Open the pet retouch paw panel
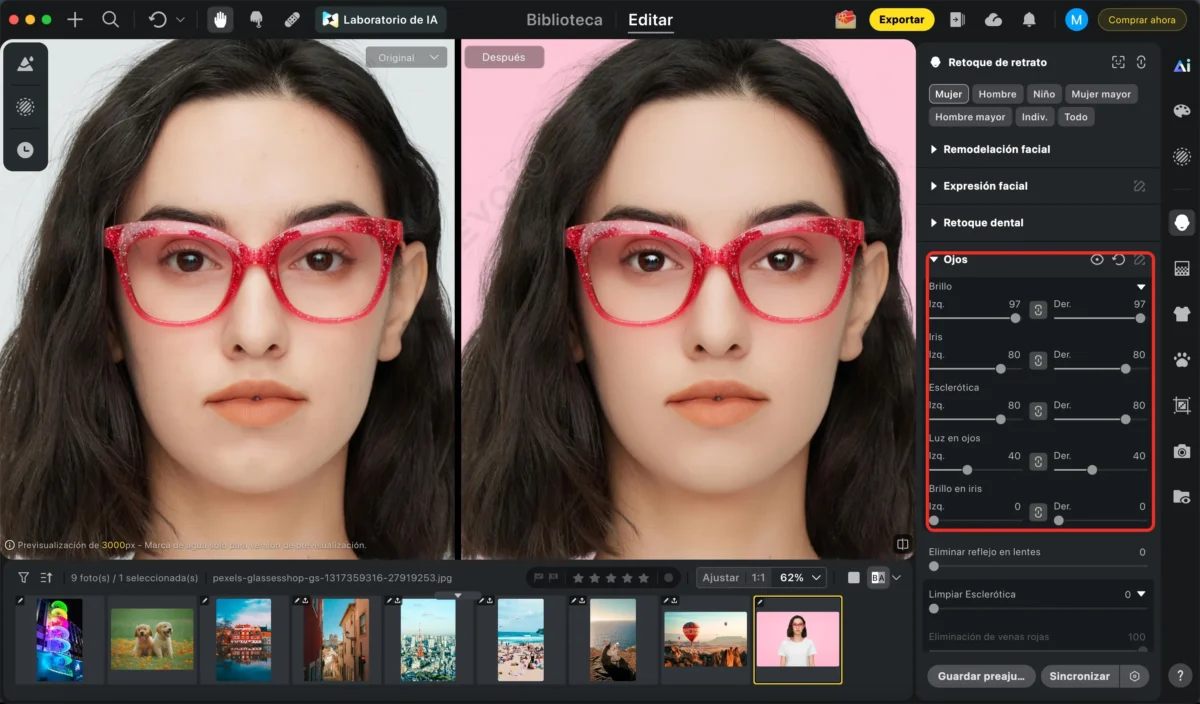Viewport: 1200px width, 704px height. tap(1182, 359)
